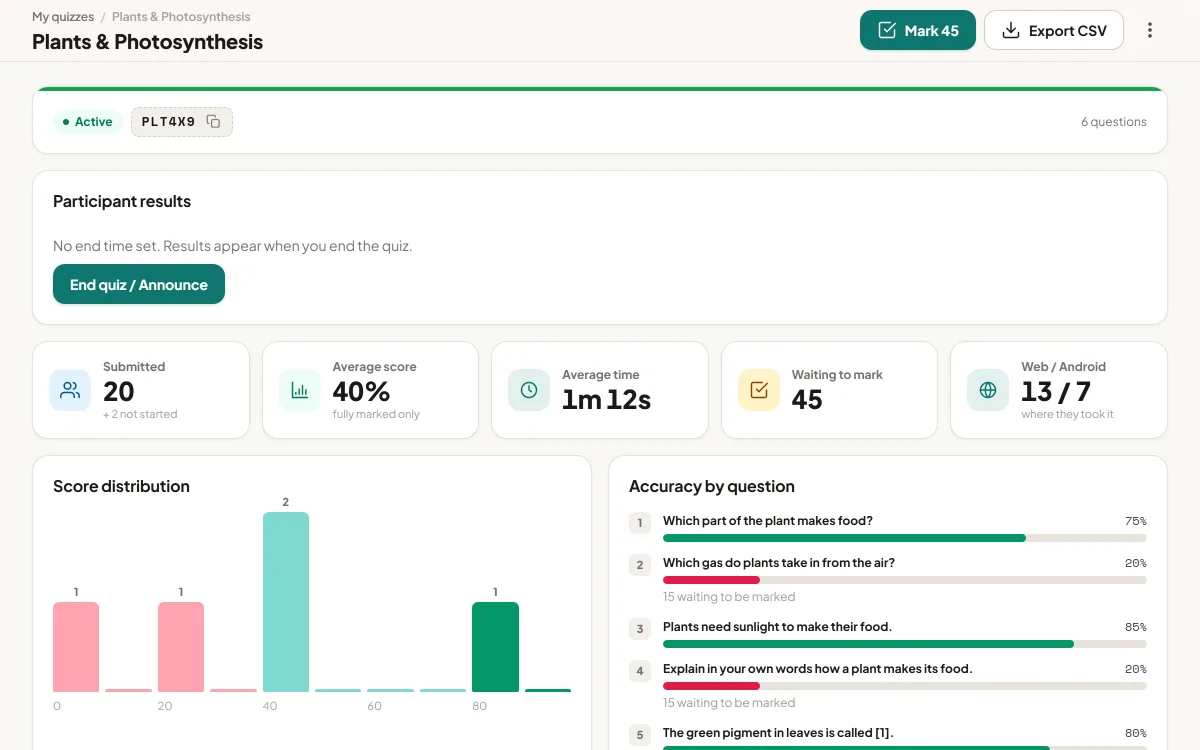
Task: Copy the quiz code PLT4X9
Action: tap(213, 122)
